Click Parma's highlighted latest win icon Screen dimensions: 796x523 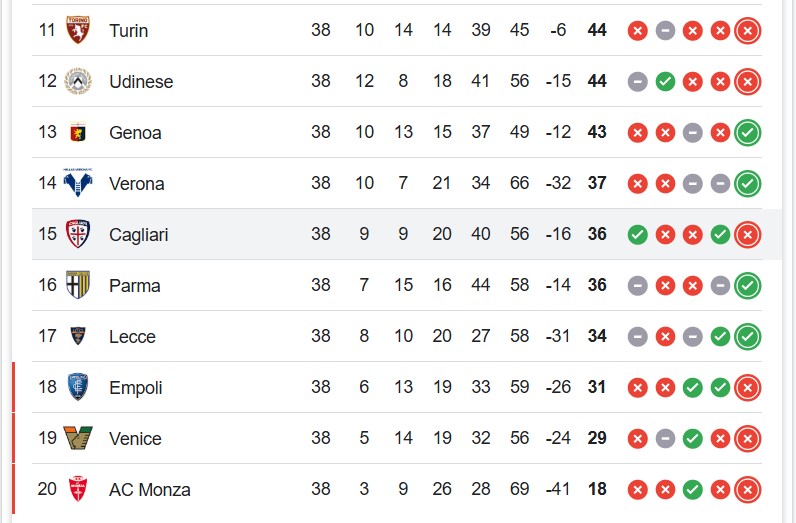click(x=747, y=285)
